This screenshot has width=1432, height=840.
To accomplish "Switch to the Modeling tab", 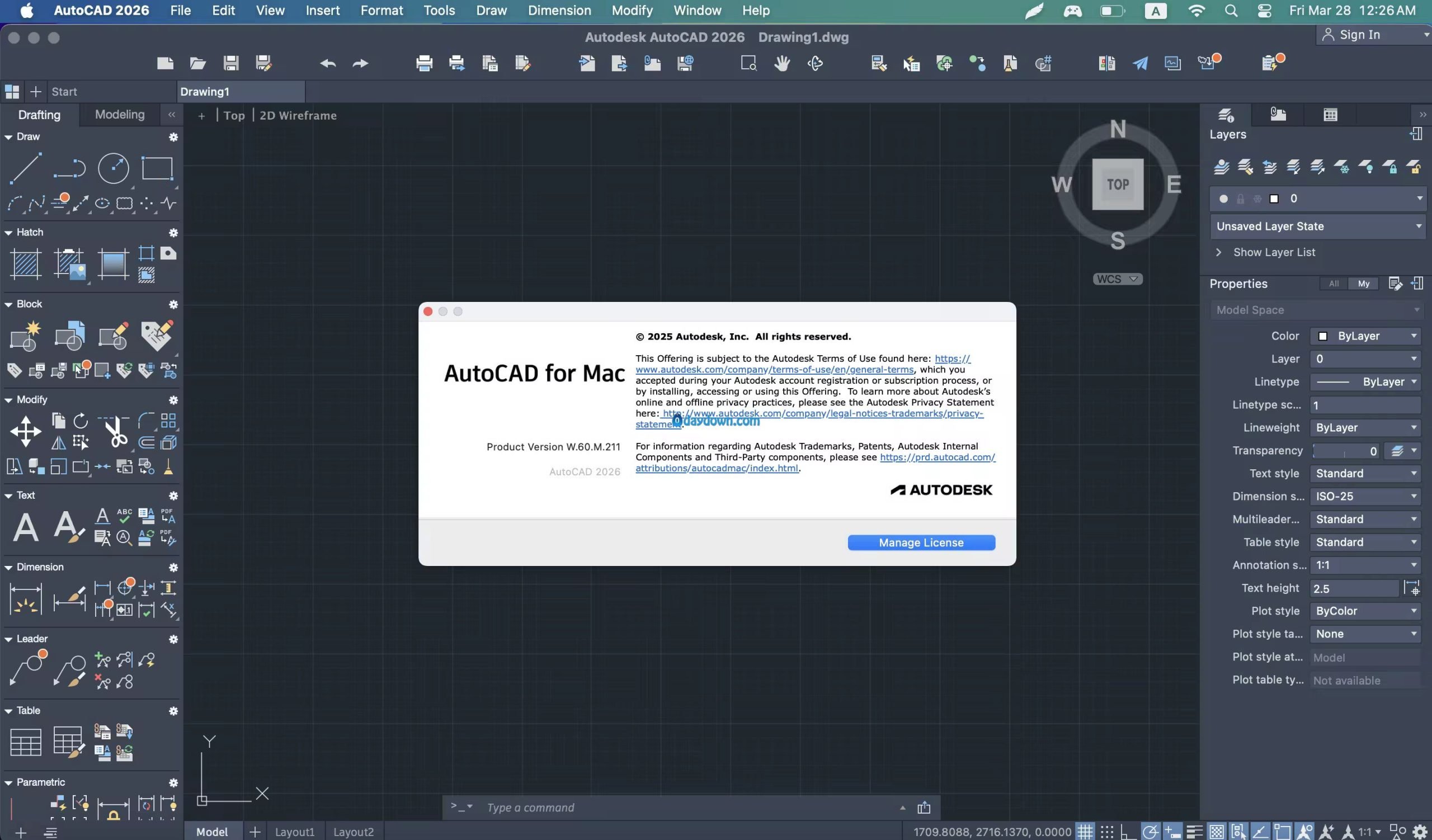I will (x=119, y=115).
